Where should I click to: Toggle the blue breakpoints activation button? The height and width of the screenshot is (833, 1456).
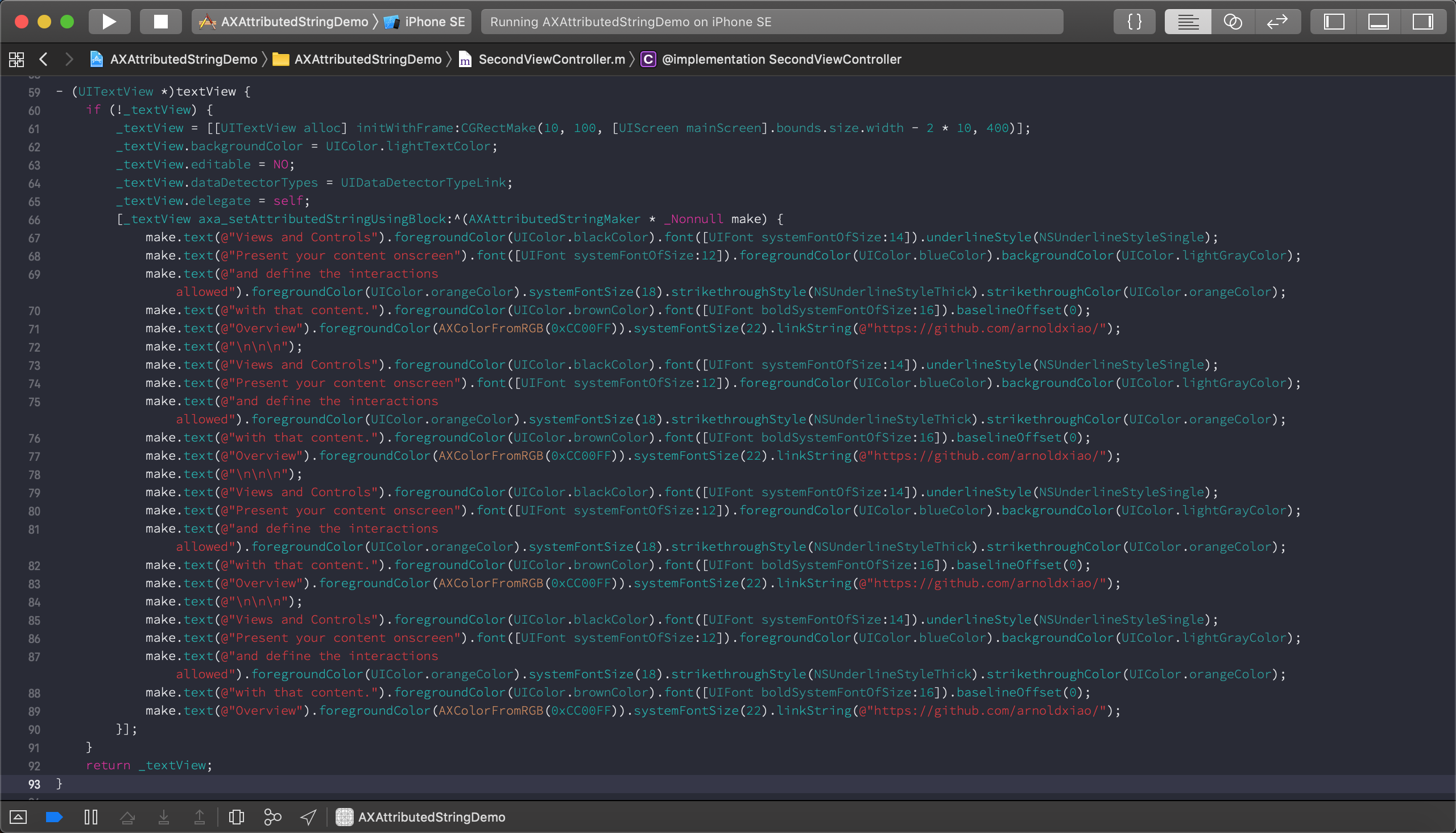pos(54,817)
